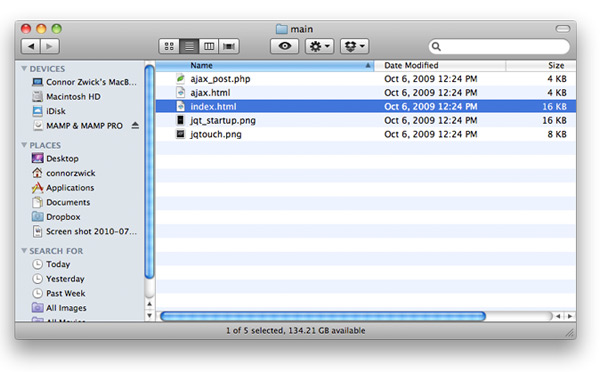Open Applications in sidebar
600x372 pixels.
(x=63, y=188)
